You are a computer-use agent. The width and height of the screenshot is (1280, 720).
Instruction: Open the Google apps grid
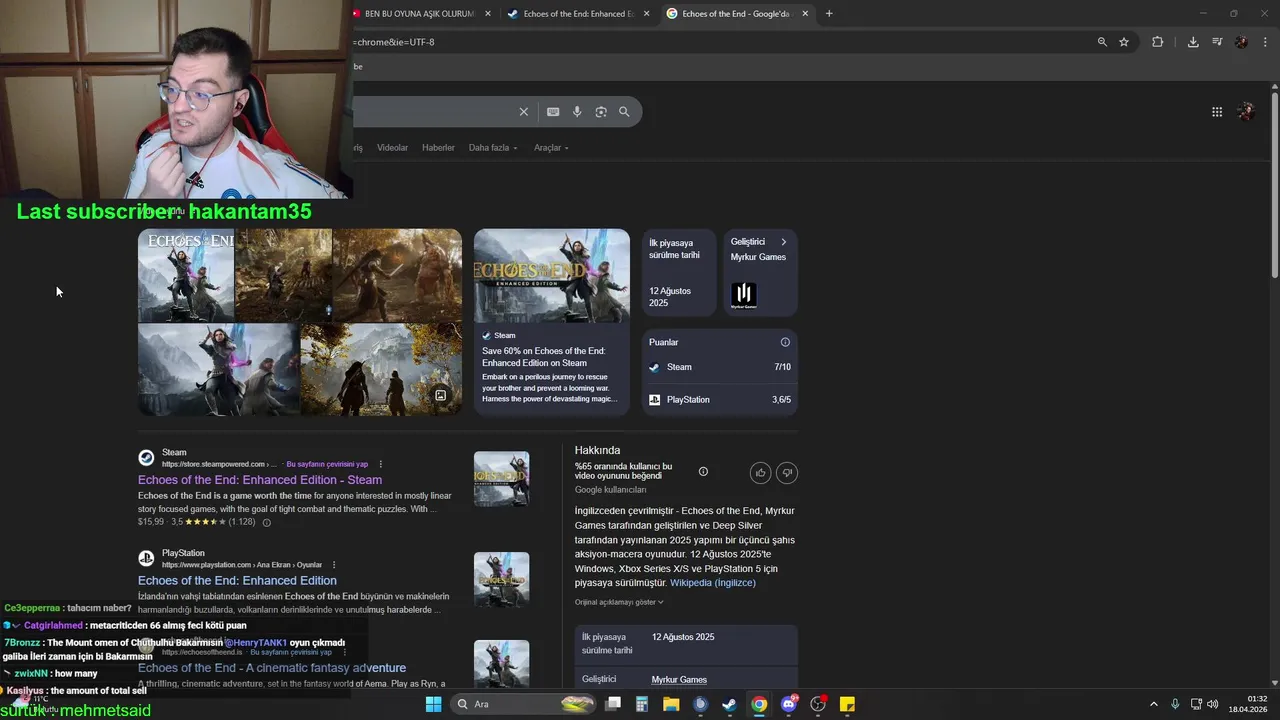click(1217, 112)
